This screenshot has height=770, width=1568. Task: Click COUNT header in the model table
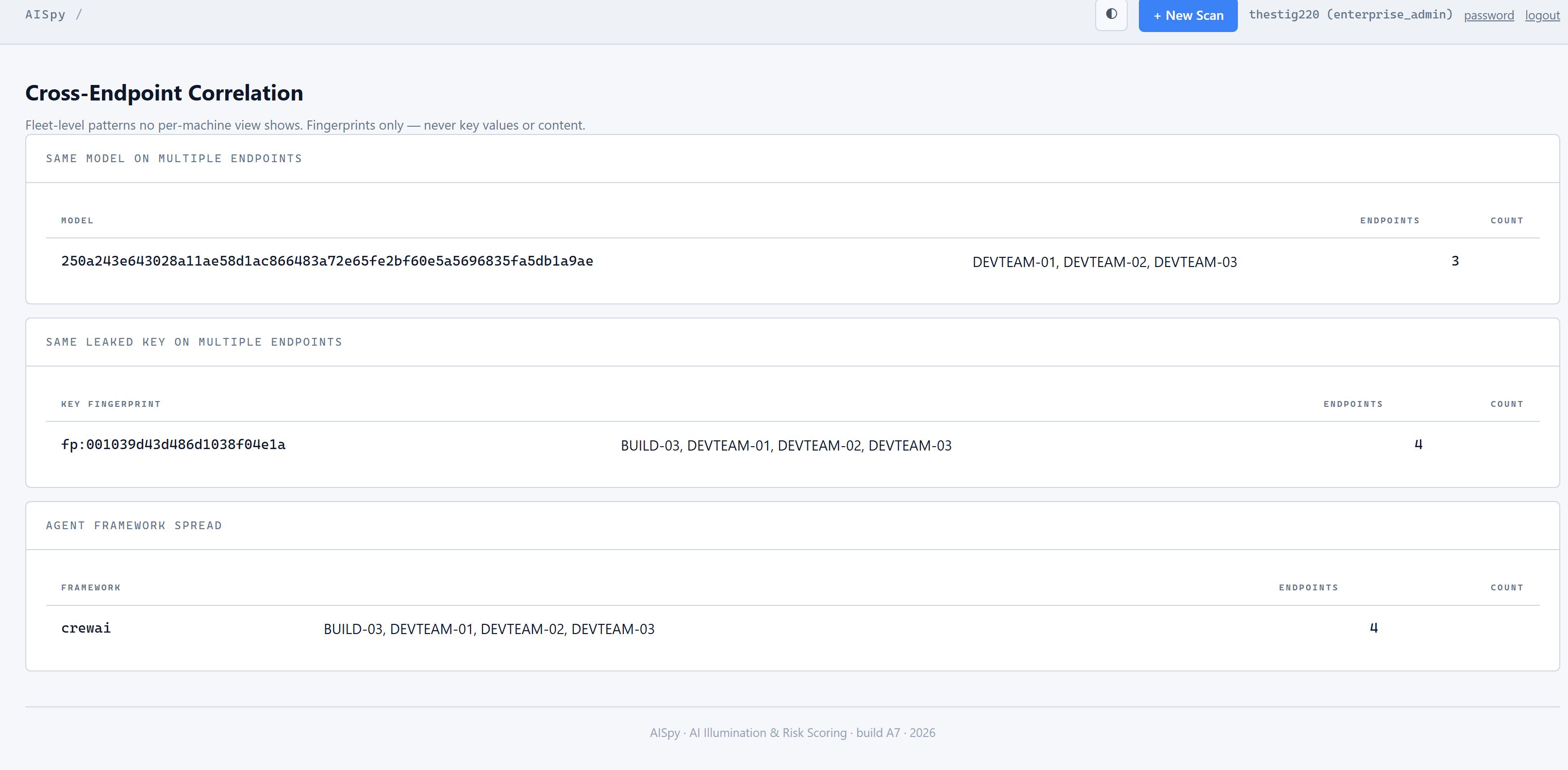point(1506,220)
